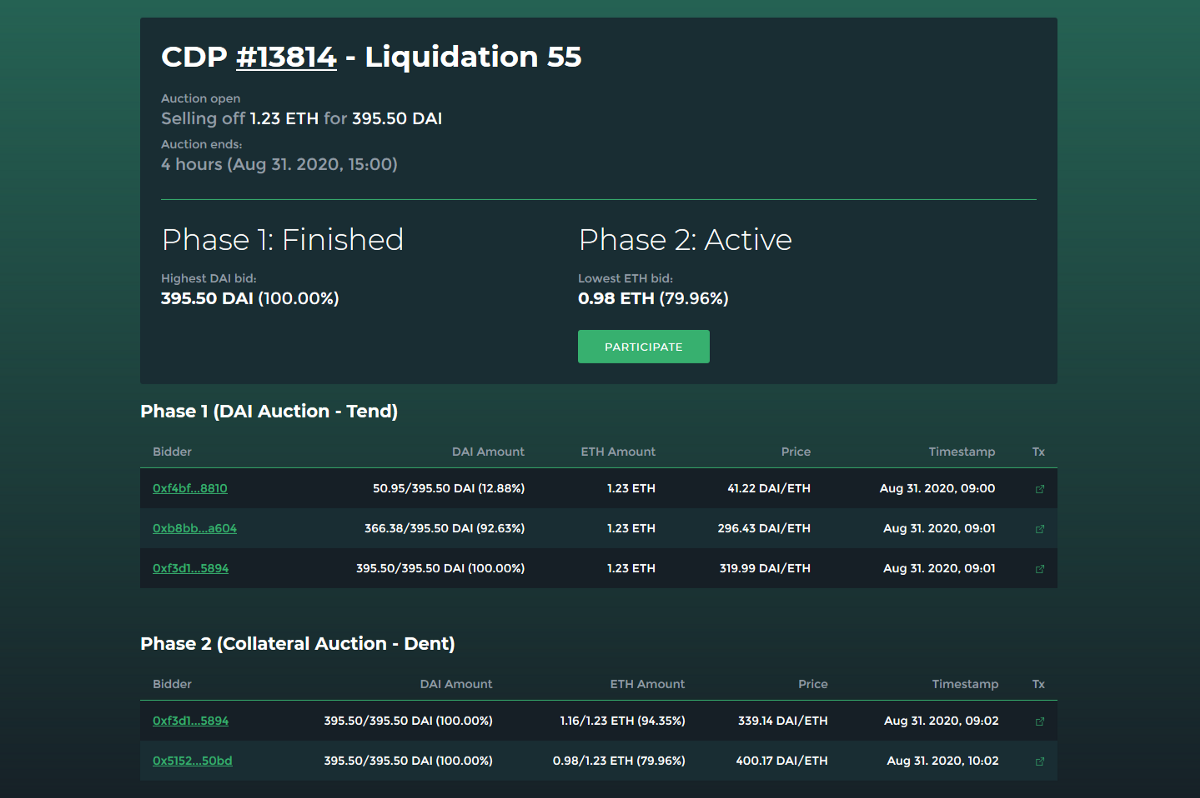1200x798 pixels.
Task: Click the Timestamp header in Phase 1 table
Action: (962, 452)
